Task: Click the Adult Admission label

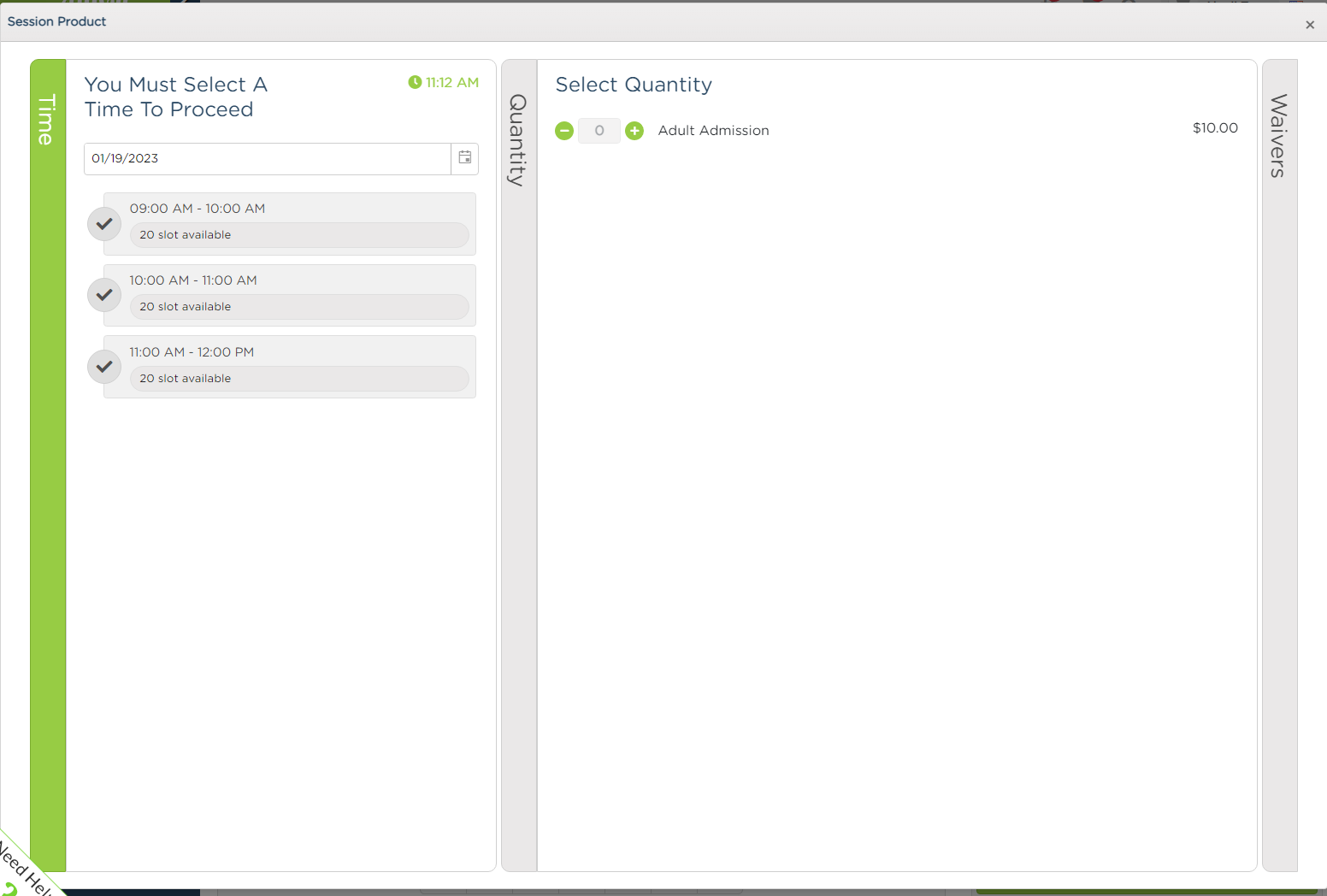Action: point(714,131)
